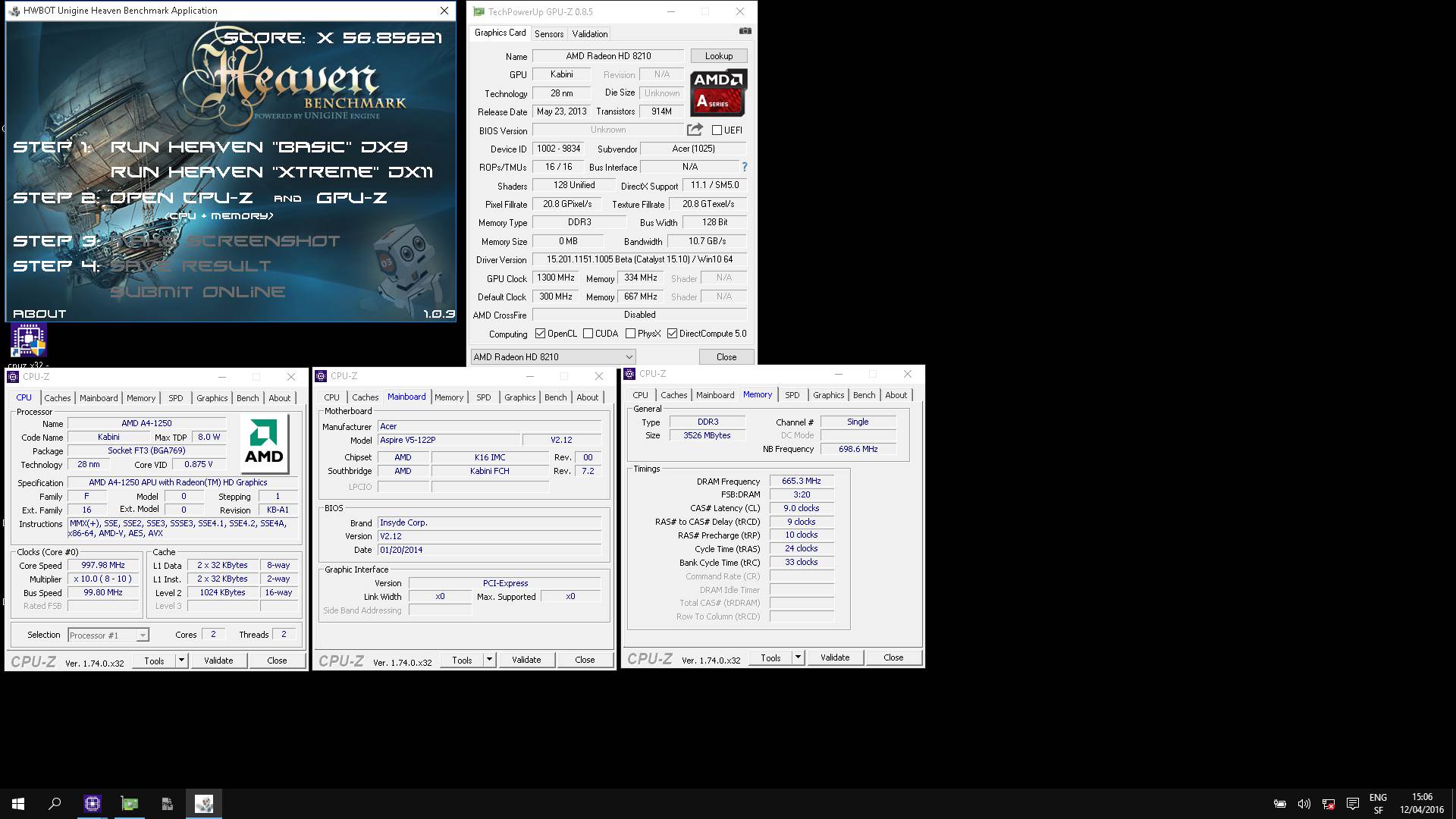Click the CPU Specification field in CPU-Z
The image size is (1456, 819).
[x=183, y=482]
